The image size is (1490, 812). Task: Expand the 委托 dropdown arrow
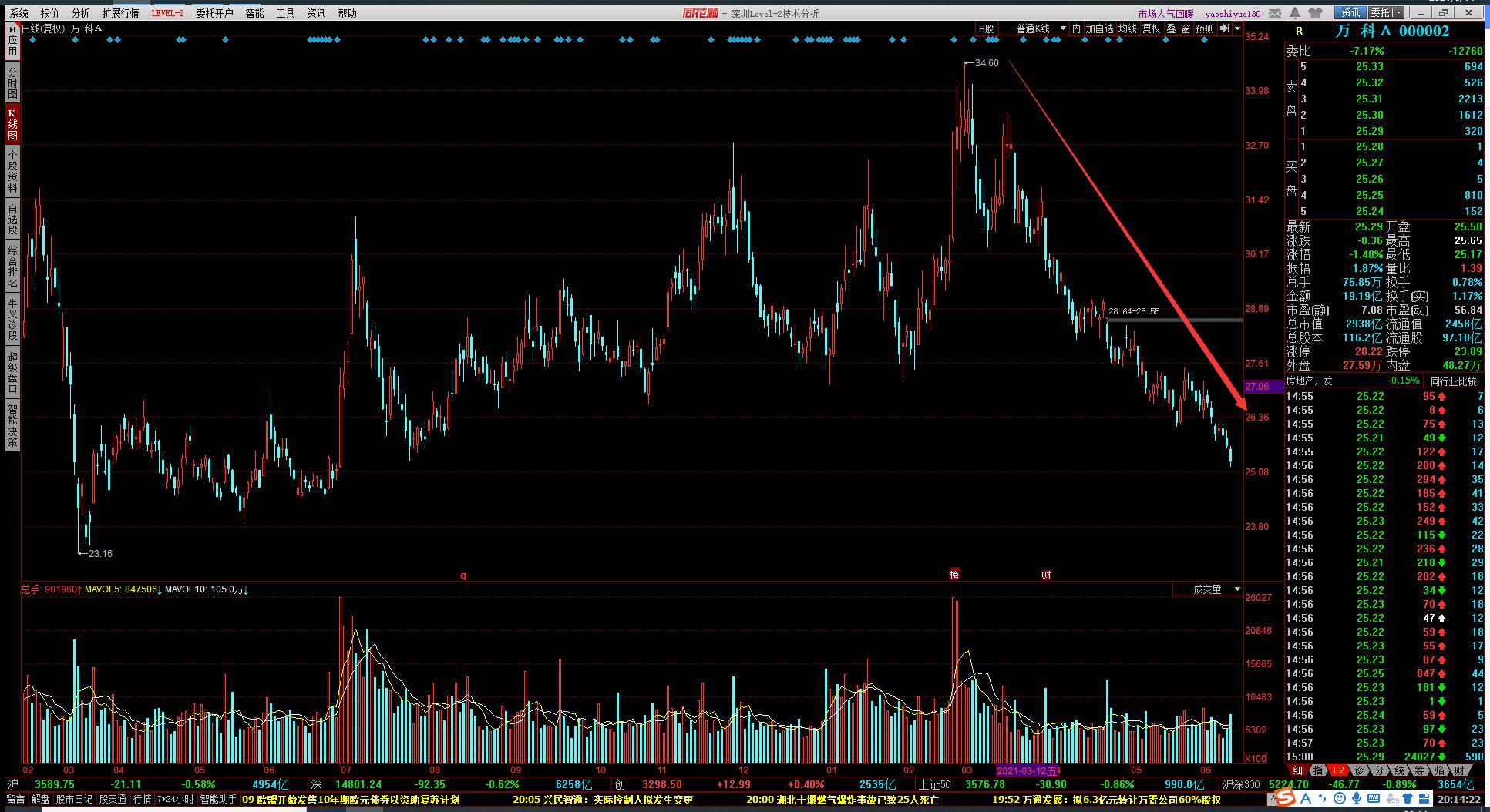pos(1398,13)
